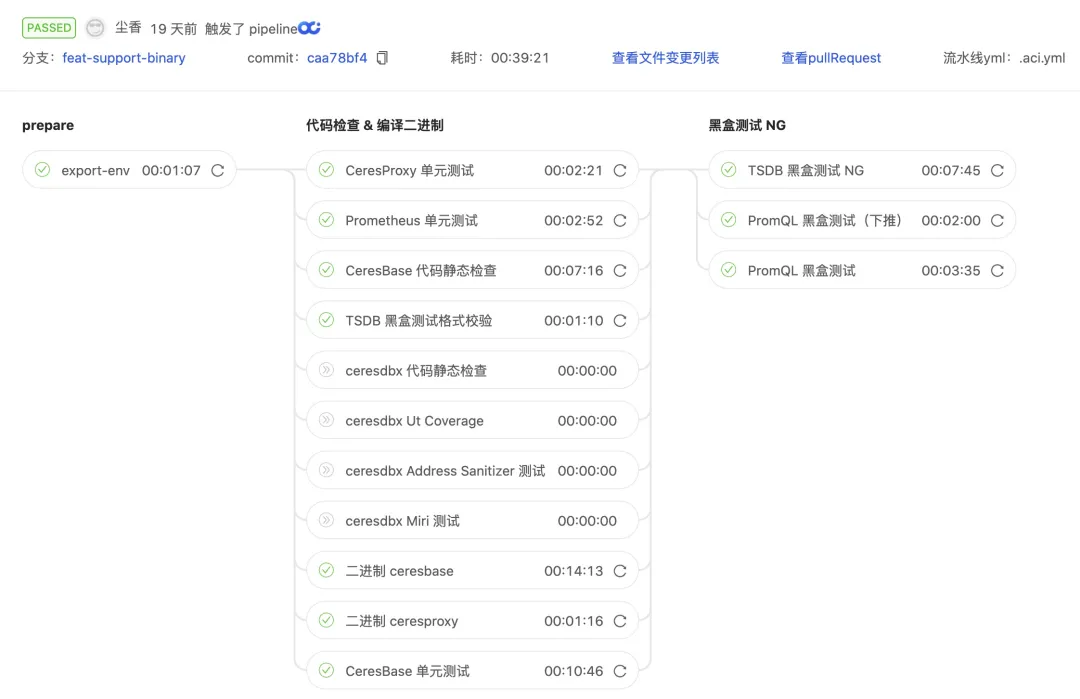Image resolution: width=1080 pixels, height=699 pixels.
Task: Open the export-env job row
Action: pyautogui.click(x=129, y=170)
